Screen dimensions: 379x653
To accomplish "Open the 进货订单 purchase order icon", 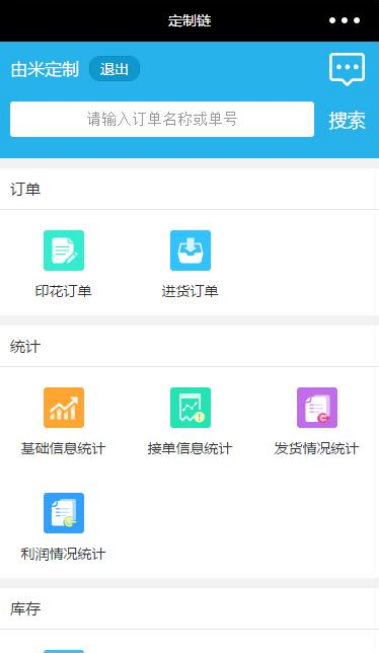I will (190, 250).
